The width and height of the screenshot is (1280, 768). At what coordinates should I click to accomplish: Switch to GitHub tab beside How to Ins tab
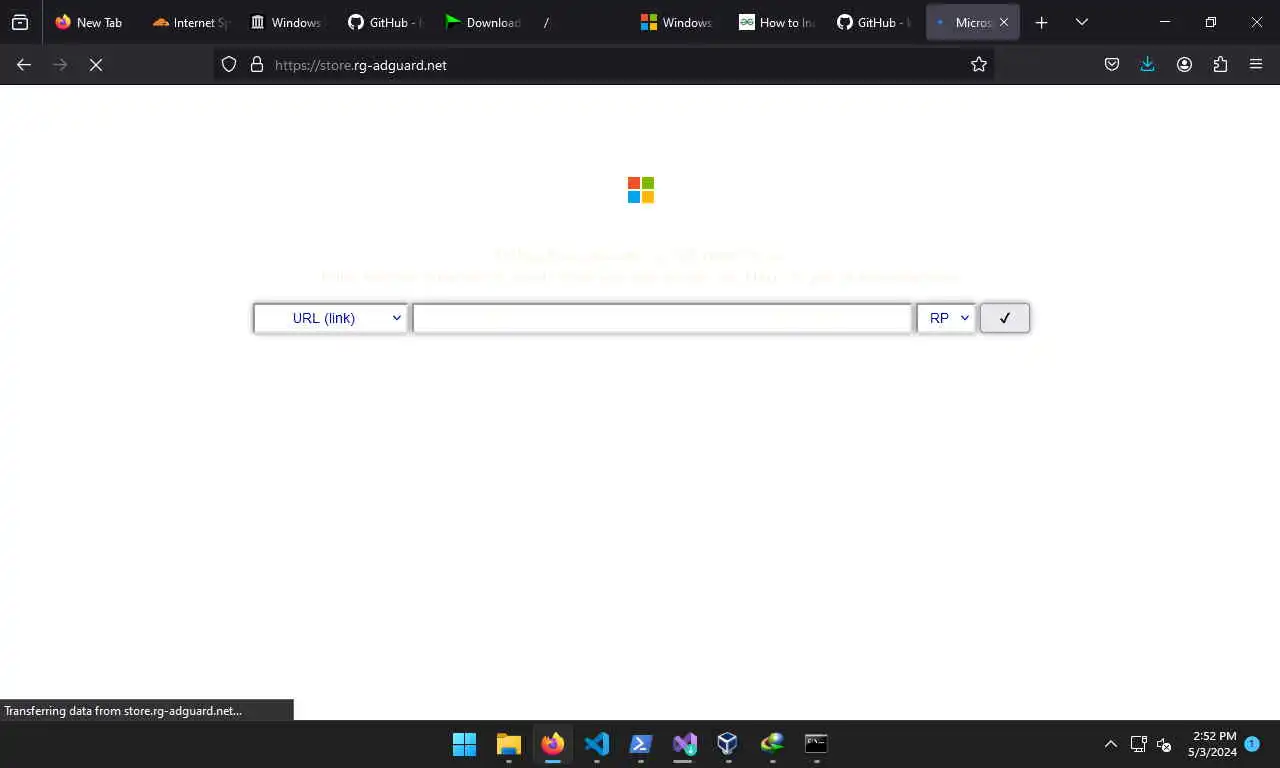pyautogui.click(x=874, y=22)
